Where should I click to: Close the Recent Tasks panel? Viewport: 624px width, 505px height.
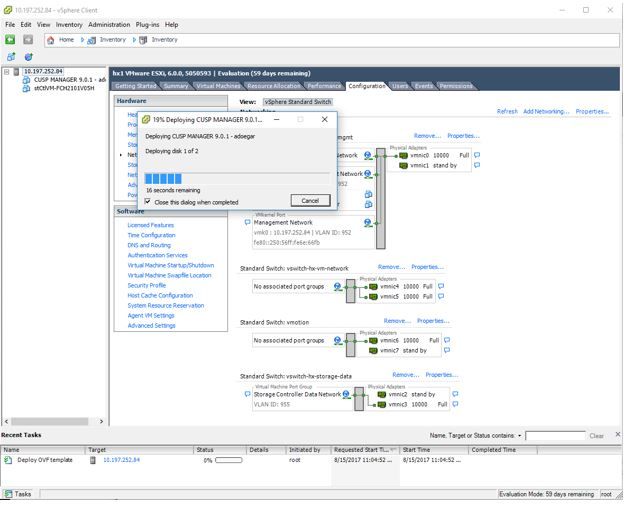pos(618,434)
